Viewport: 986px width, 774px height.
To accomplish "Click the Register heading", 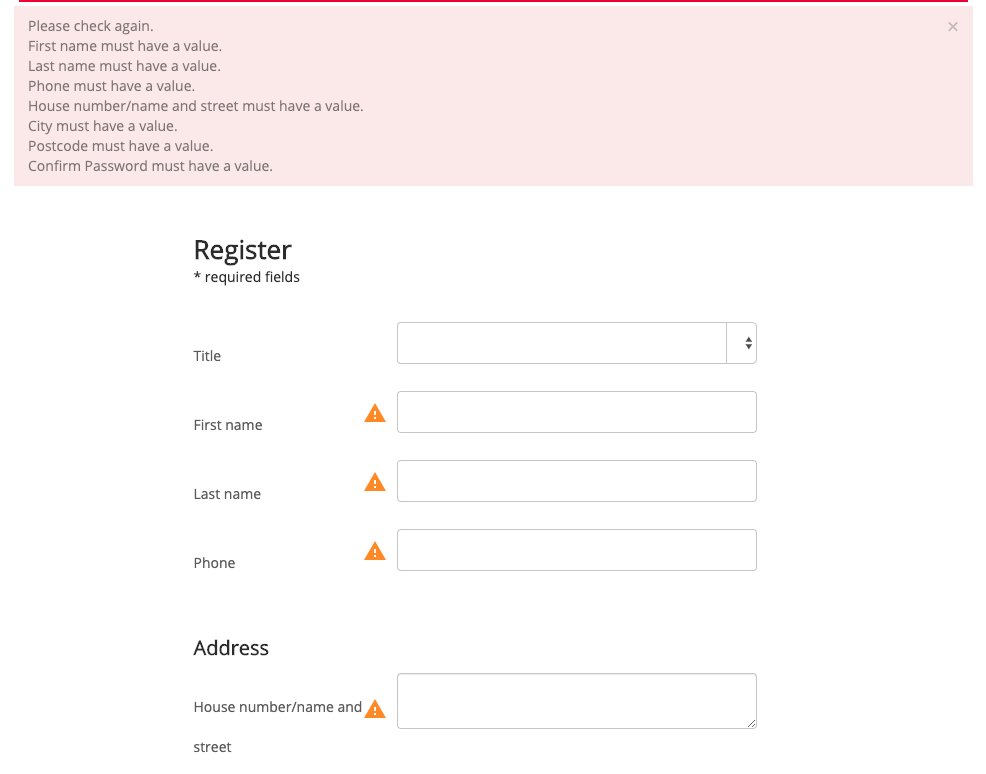I will (x=242, y=250).
